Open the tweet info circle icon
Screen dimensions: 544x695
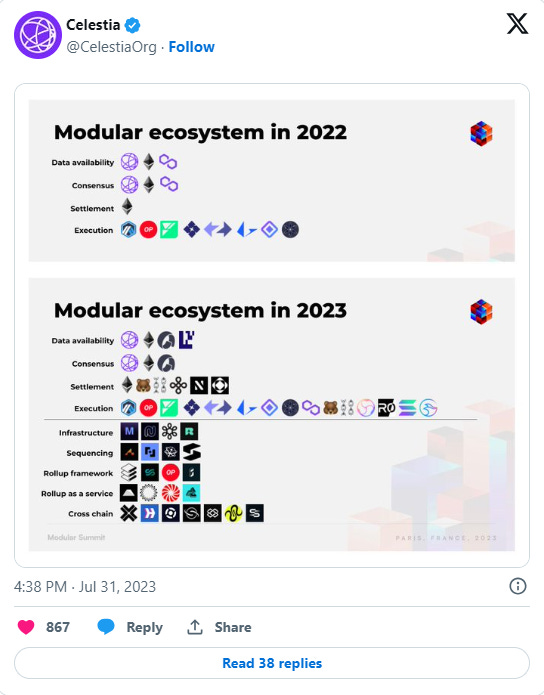[x=517, y=586]
